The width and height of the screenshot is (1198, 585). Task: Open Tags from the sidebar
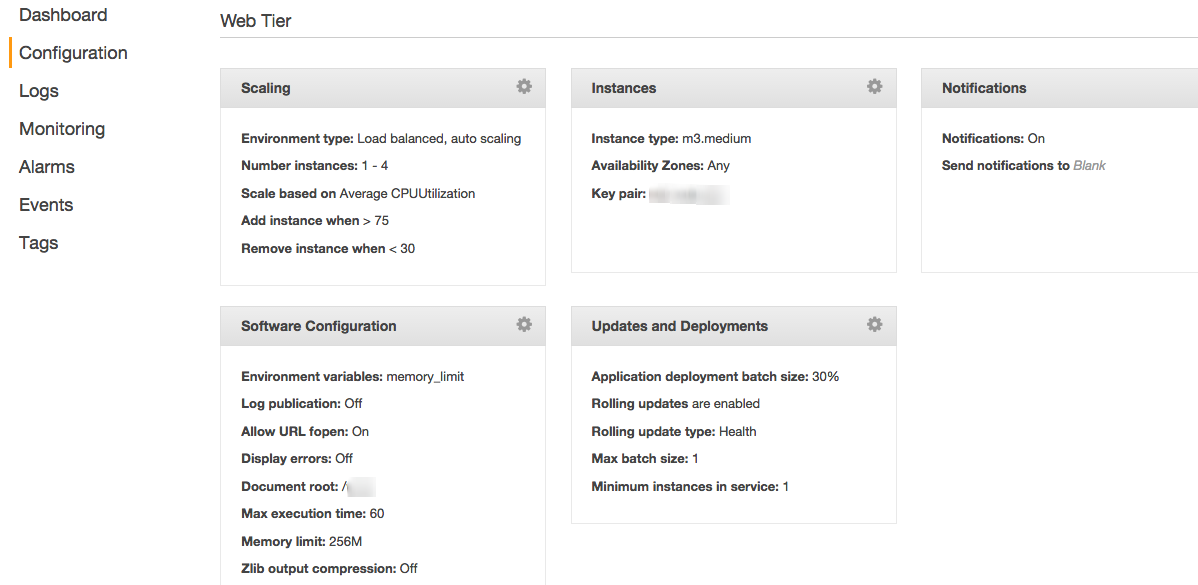pyautogui.click(x=39, y=243)
